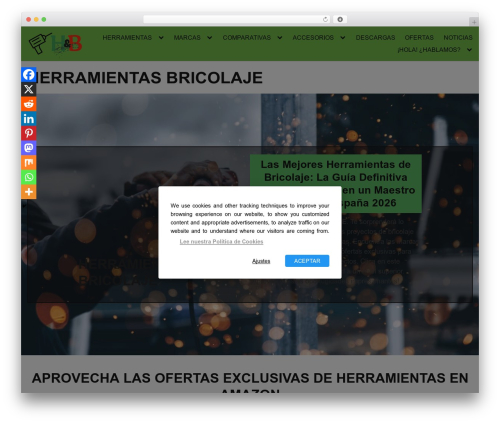Expand the Marcas menu arrow
The width and height of the screenshot is (500, 423).
click(x=210, y=38)
